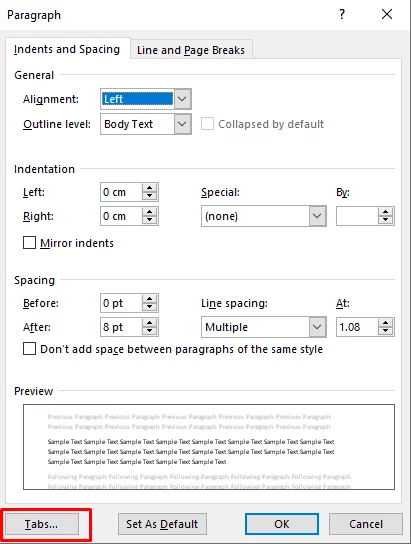Click the Body Text outline level box
This screenshot has width=411, height=544.
(137, 124)
